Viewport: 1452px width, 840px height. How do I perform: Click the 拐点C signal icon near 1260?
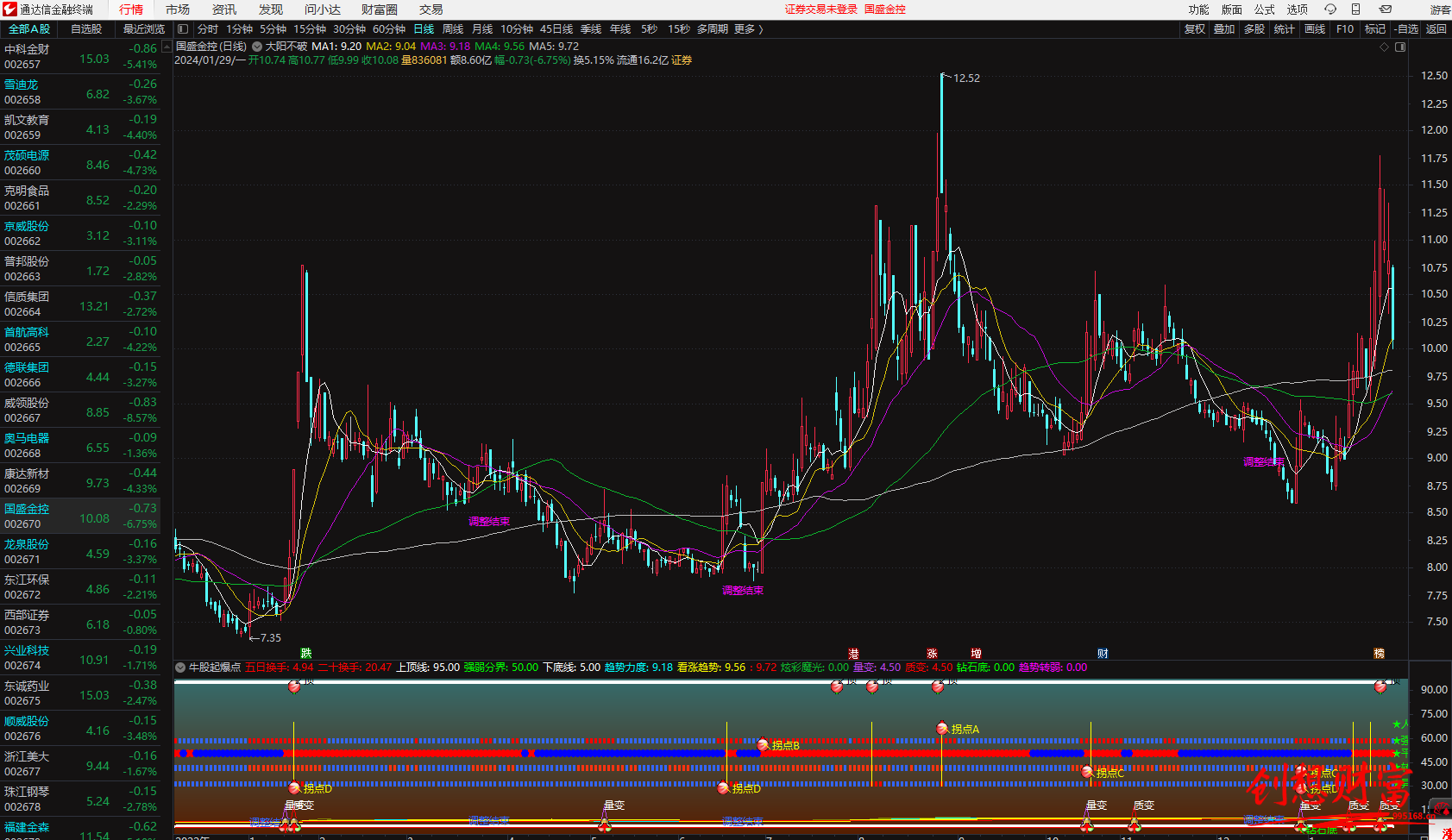[x=1087, y=773]
